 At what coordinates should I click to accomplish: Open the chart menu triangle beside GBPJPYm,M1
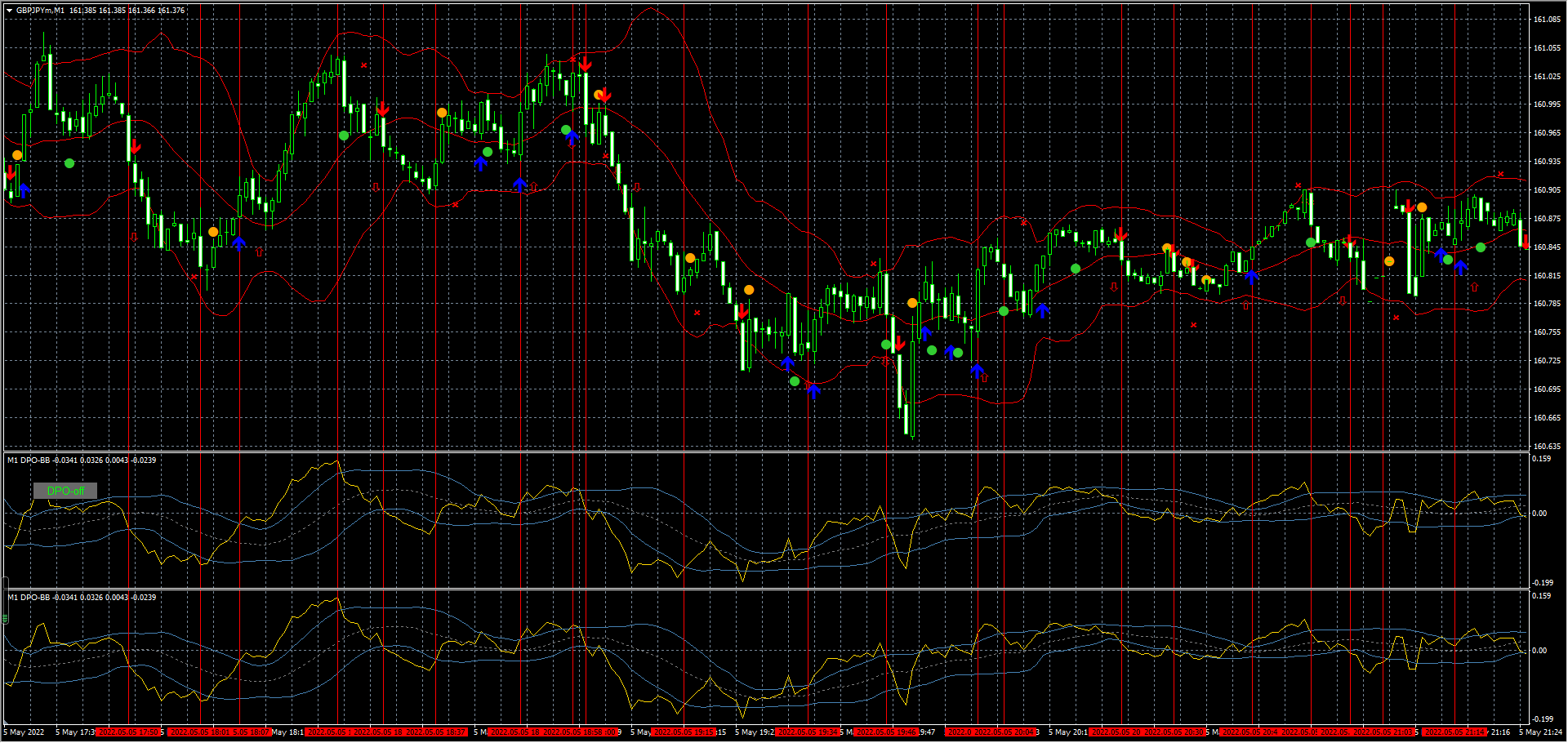click(9, 11)
